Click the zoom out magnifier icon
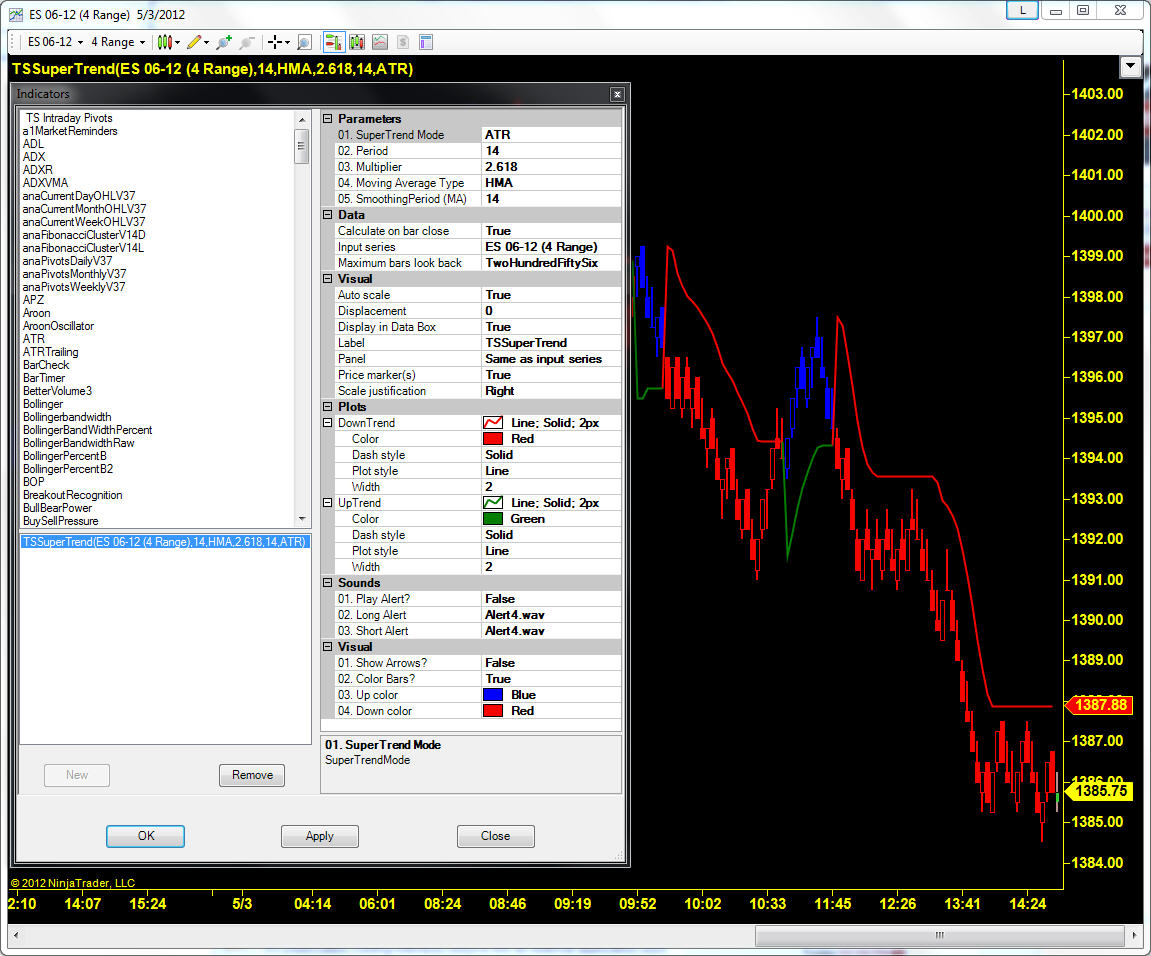Image resolution: width=1151 pixels, height=956 pixels. tap(247, 42)
